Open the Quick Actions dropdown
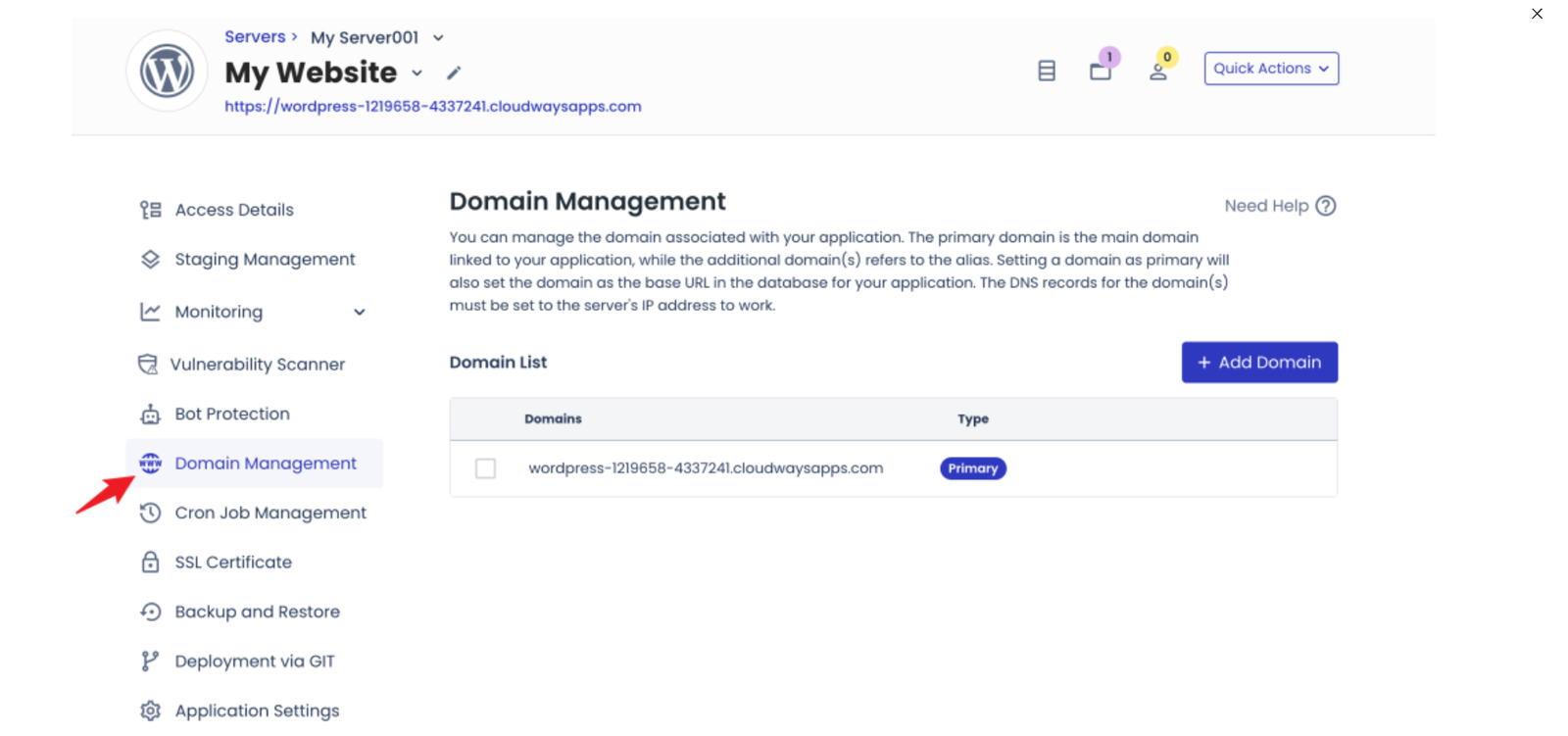The height and width of the screenshot is (736, 1568). click(1271, 69)
